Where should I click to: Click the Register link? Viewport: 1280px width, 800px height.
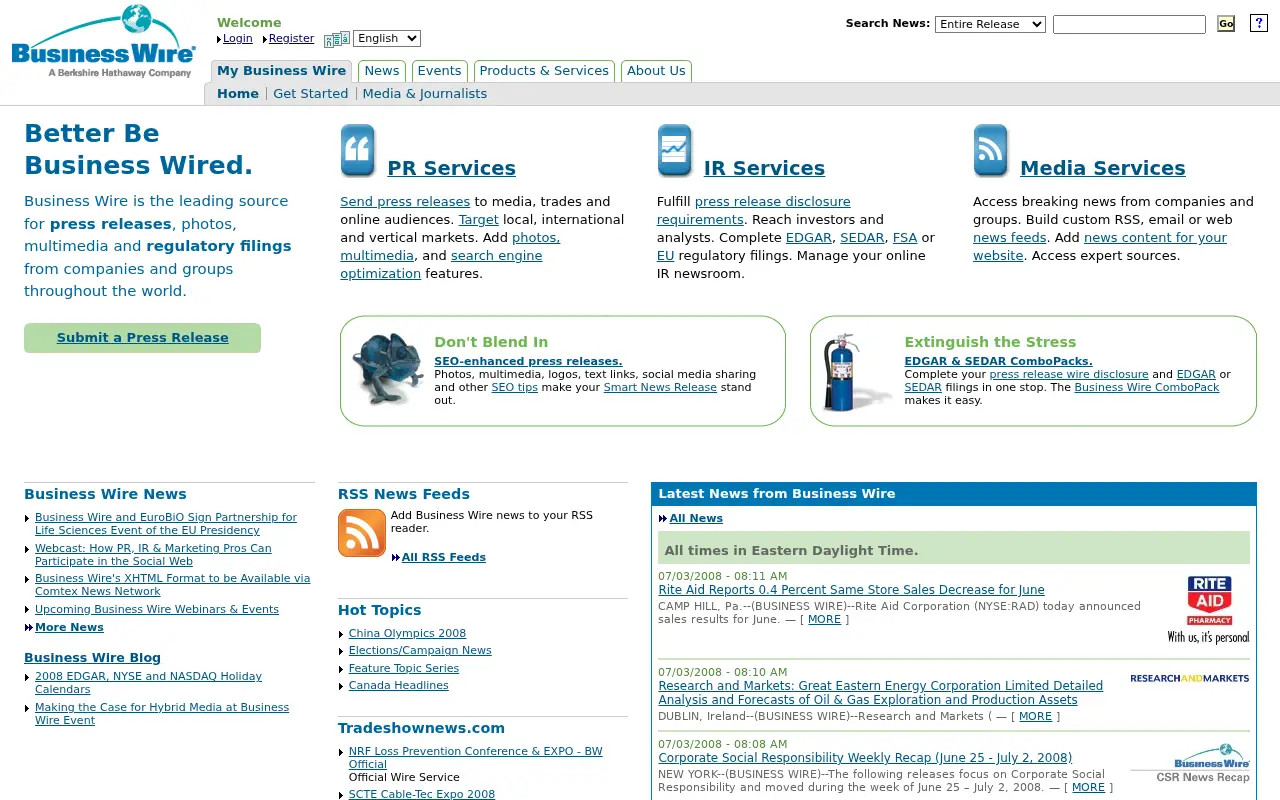click(x=291, y=39)
